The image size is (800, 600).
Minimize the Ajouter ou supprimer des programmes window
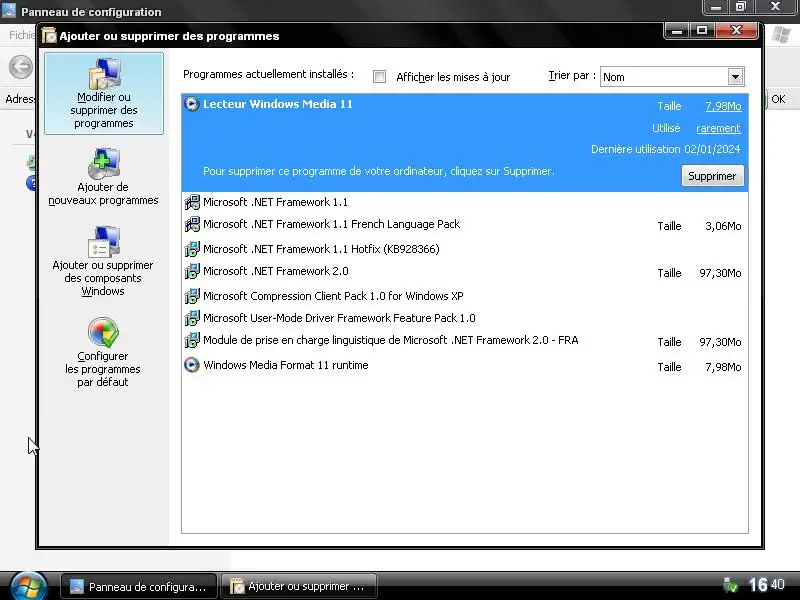[678, 31]
